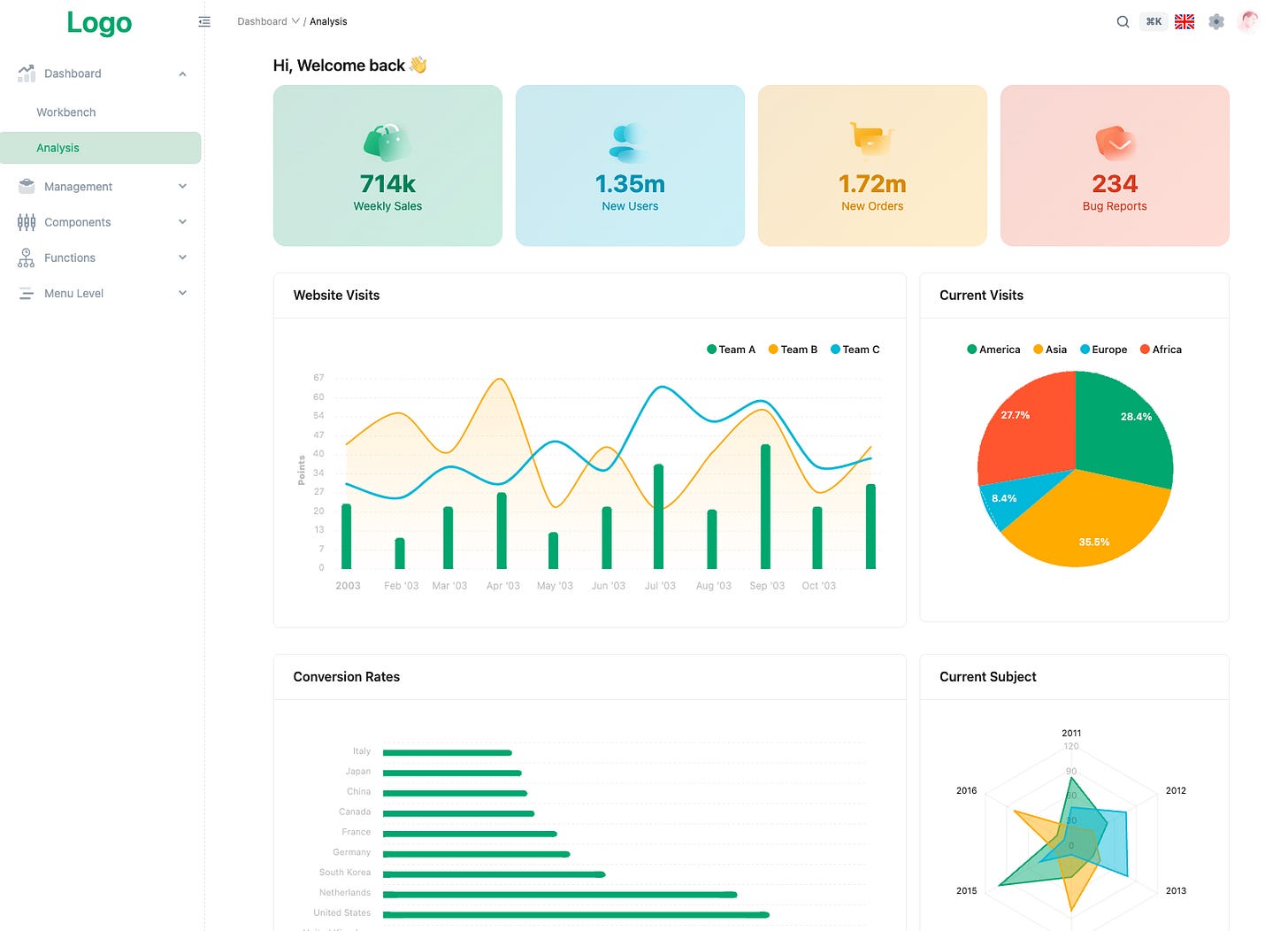Click the Menu Level sidebar icon
Viewport: 1288px width, 931px height.
click(27, 293)
